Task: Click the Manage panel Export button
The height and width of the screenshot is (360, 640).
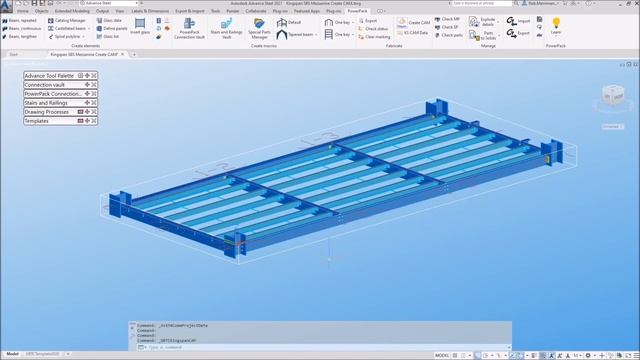Action: (518, 33)
